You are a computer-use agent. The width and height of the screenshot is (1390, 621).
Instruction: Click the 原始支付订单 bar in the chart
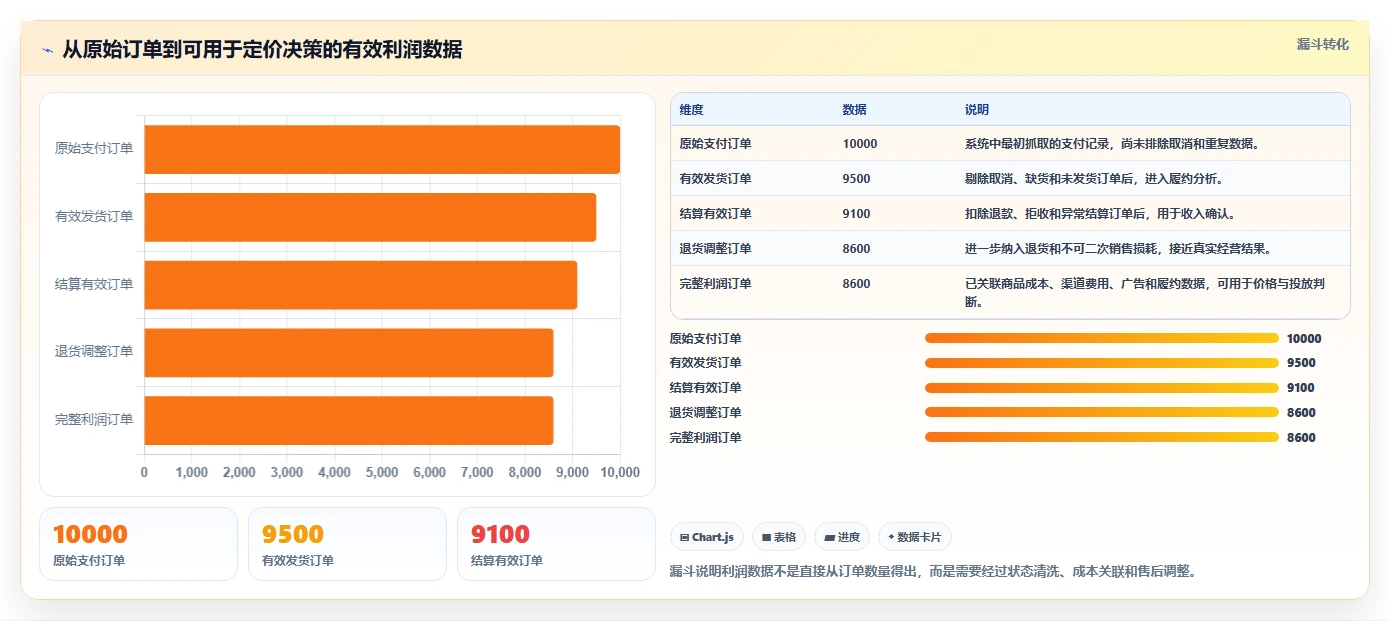click(x=382, y=149)
